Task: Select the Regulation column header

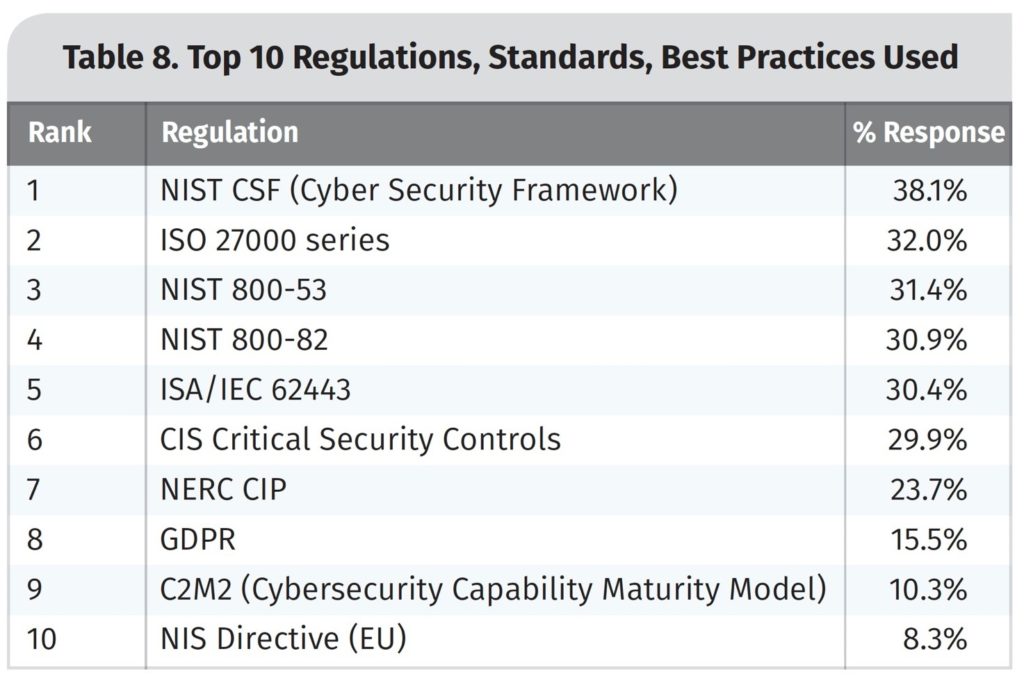Action: tap(230, 133)
